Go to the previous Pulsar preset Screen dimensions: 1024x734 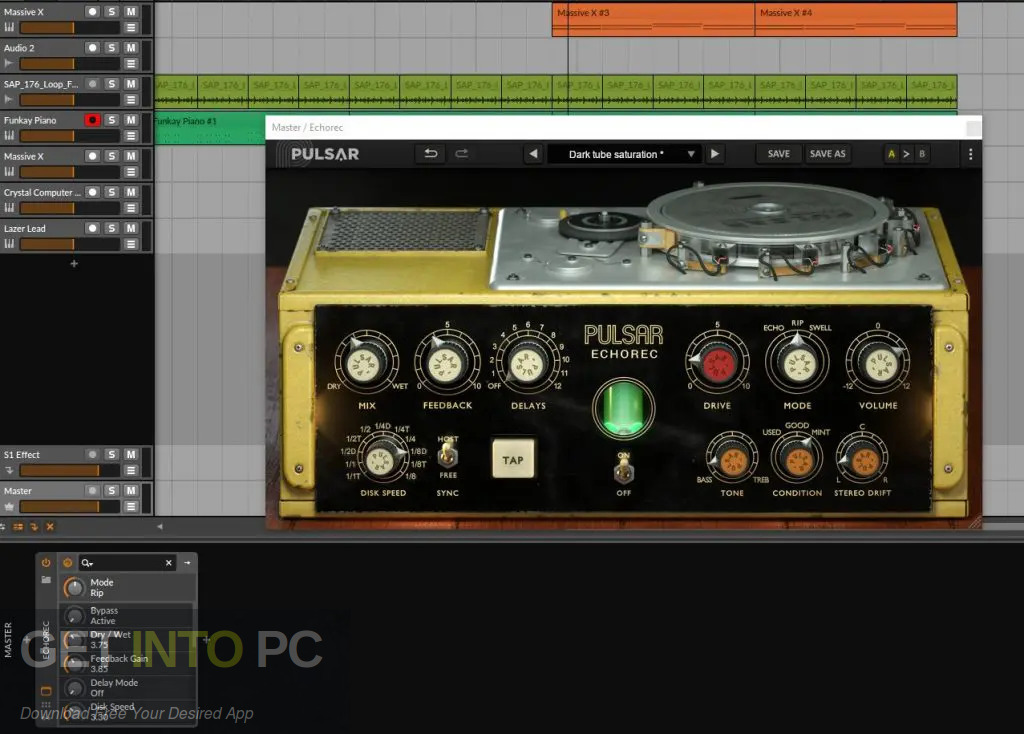point(534,154)
